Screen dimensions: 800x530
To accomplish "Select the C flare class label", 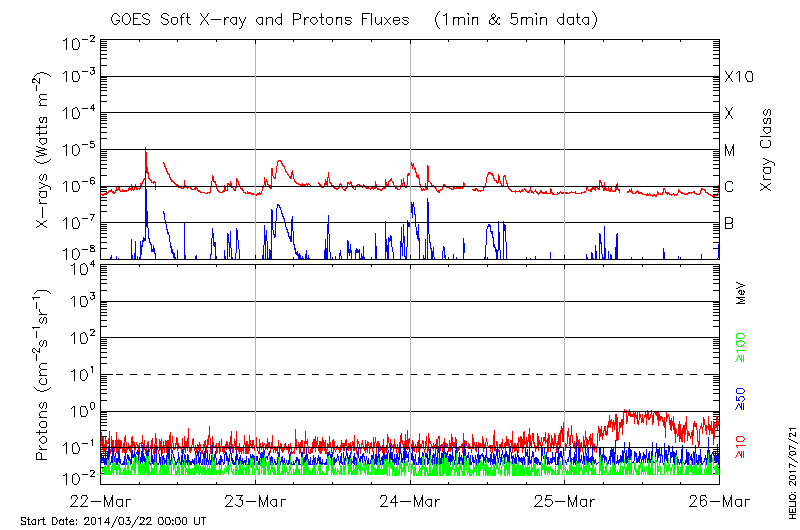I will pos(729,187).
